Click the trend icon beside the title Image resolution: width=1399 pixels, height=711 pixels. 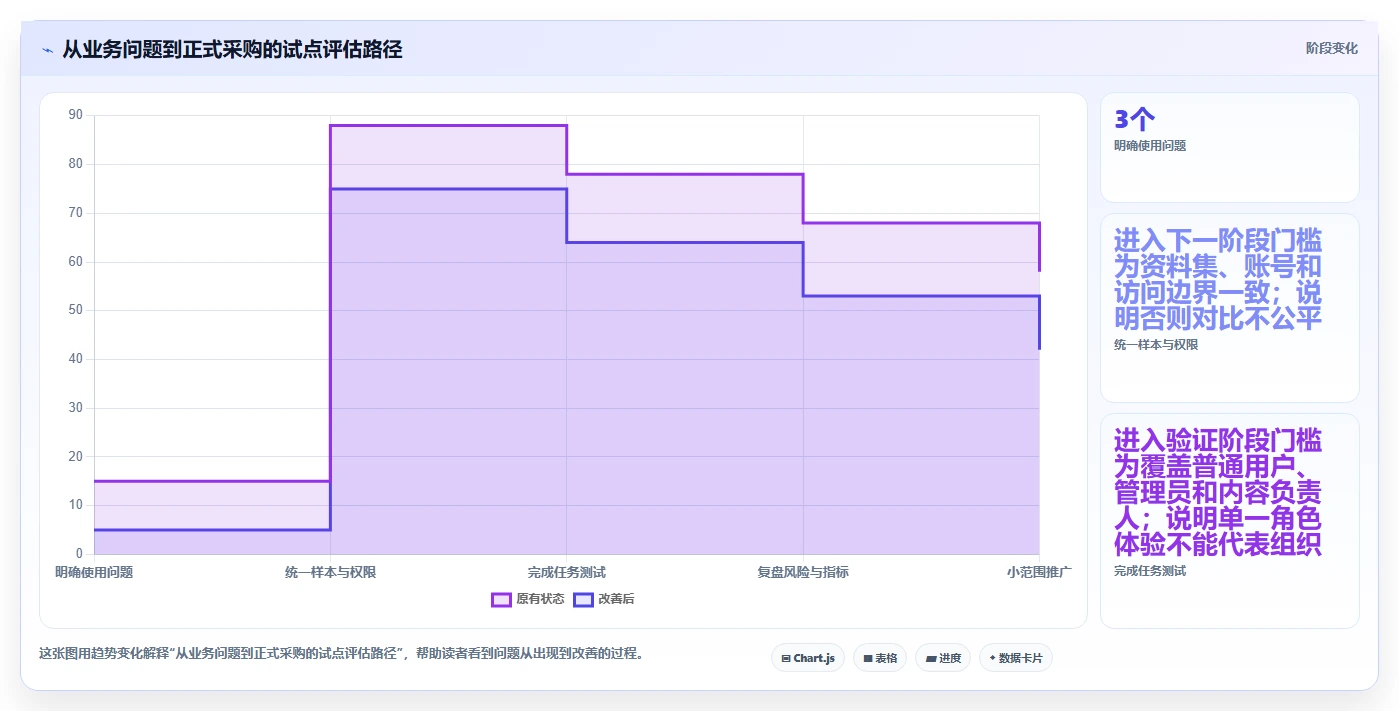point(47,49)
